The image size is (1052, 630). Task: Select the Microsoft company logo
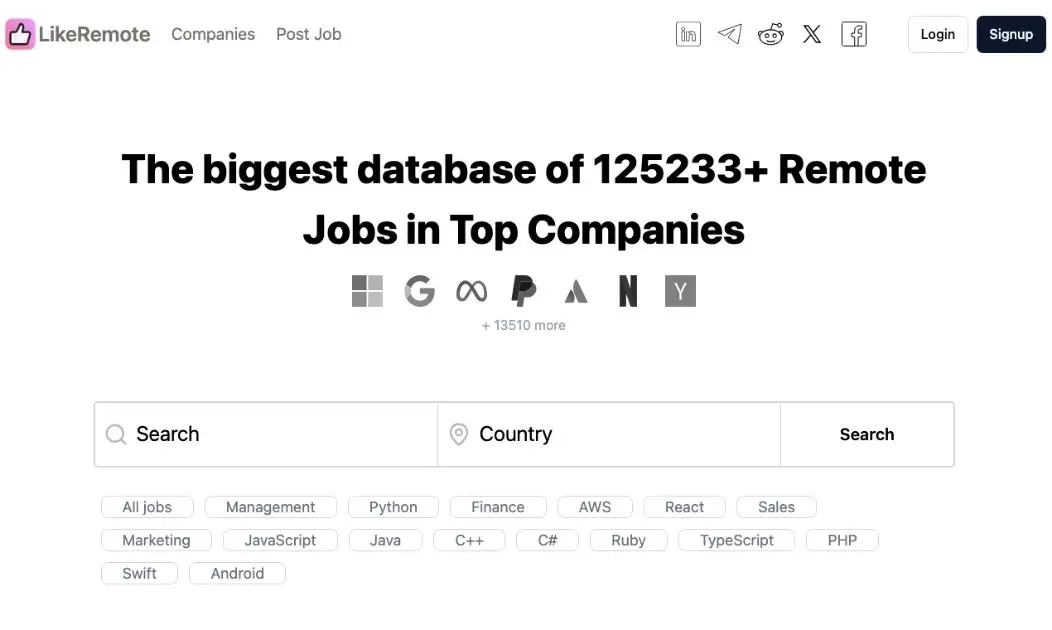click(367, 290)
